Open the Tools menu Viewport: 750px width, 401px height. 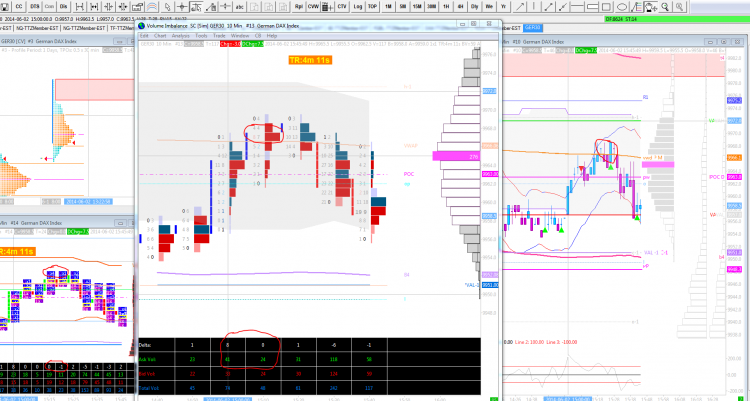coord(201,36)
